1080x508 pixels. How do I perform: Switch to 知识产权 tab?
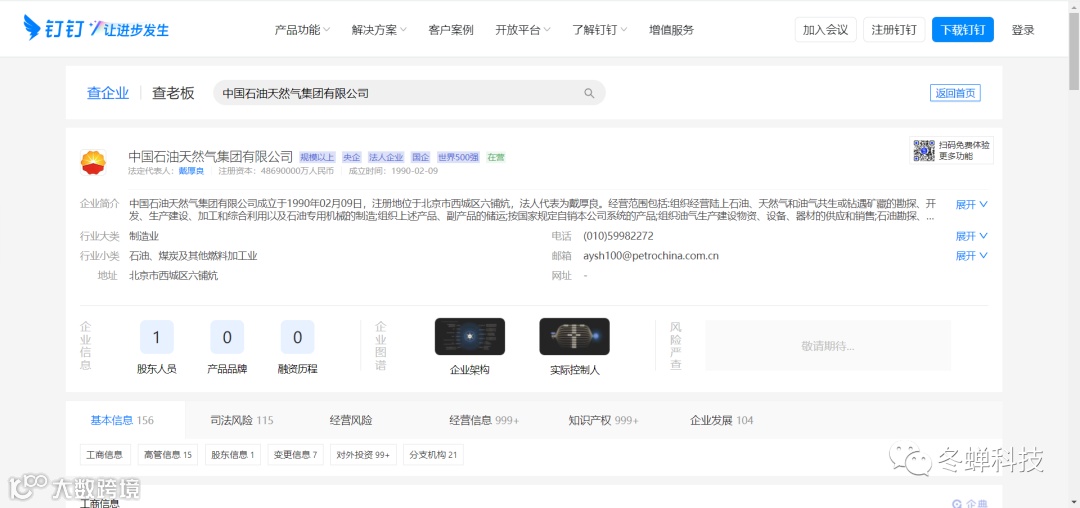click(603, 420)
